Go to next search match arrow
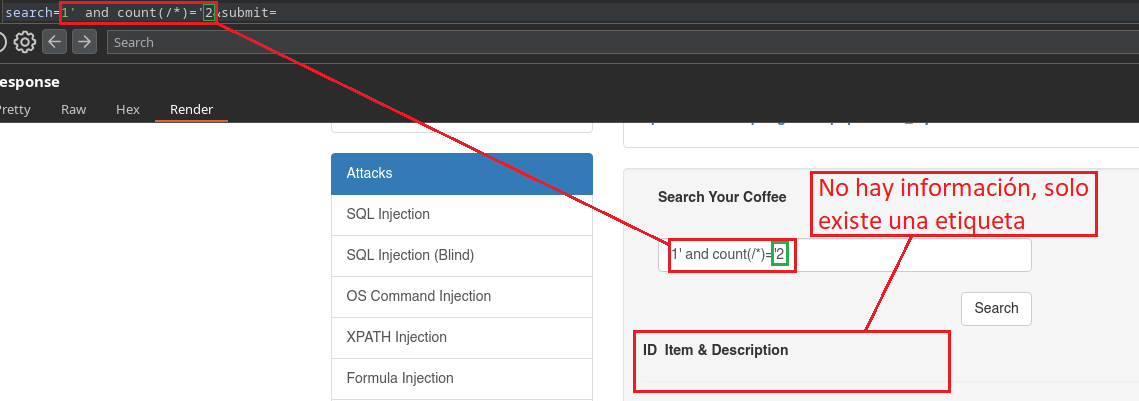The image size is (1139, 401). tap(84, 42)
